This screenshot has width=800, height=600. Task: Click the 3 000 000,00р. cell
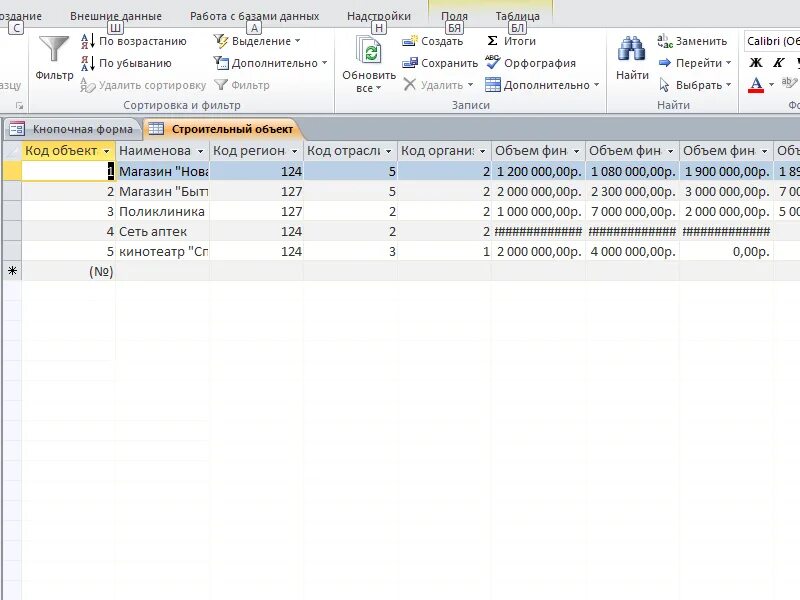[x=727, y=191]
